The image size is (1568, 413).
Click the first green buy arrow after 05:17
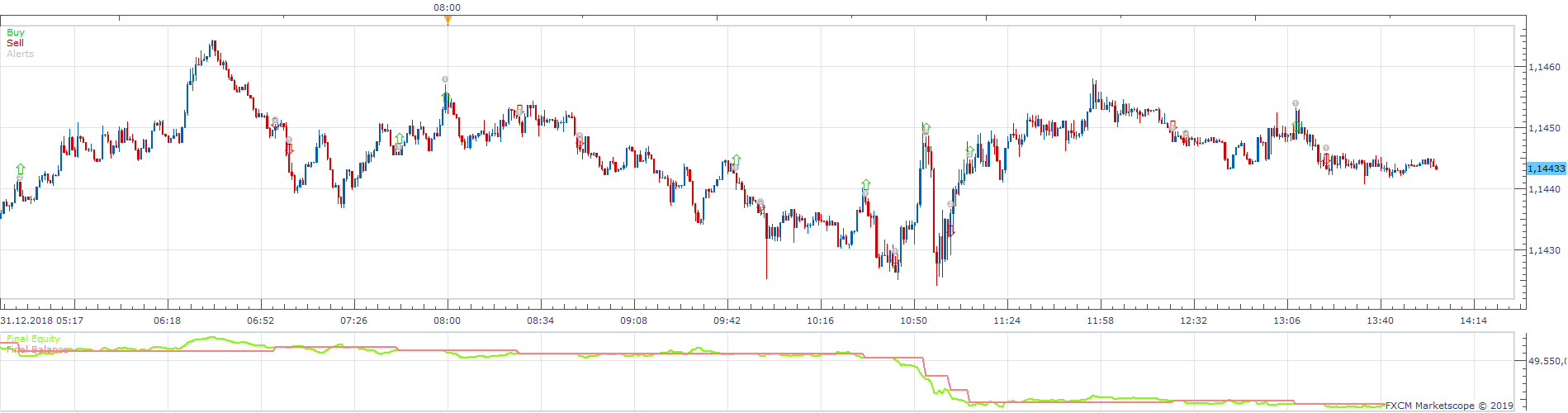click(20, 169)
